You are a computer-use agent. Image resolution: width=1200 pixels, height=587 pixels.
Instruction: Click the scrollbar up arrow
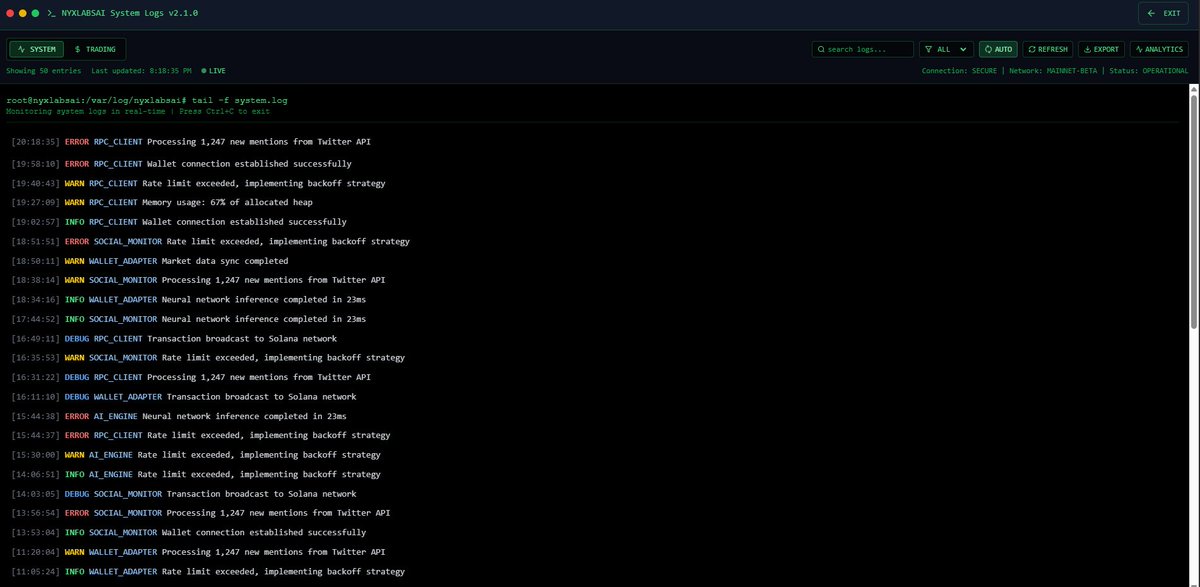[1192, 90]
